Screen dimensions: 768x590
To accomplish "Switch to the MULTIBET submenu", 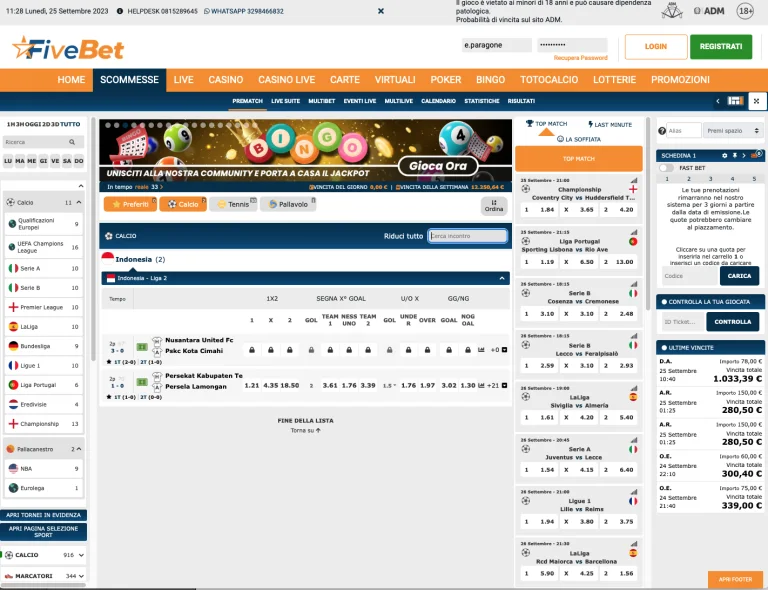I will click(321, 101).
